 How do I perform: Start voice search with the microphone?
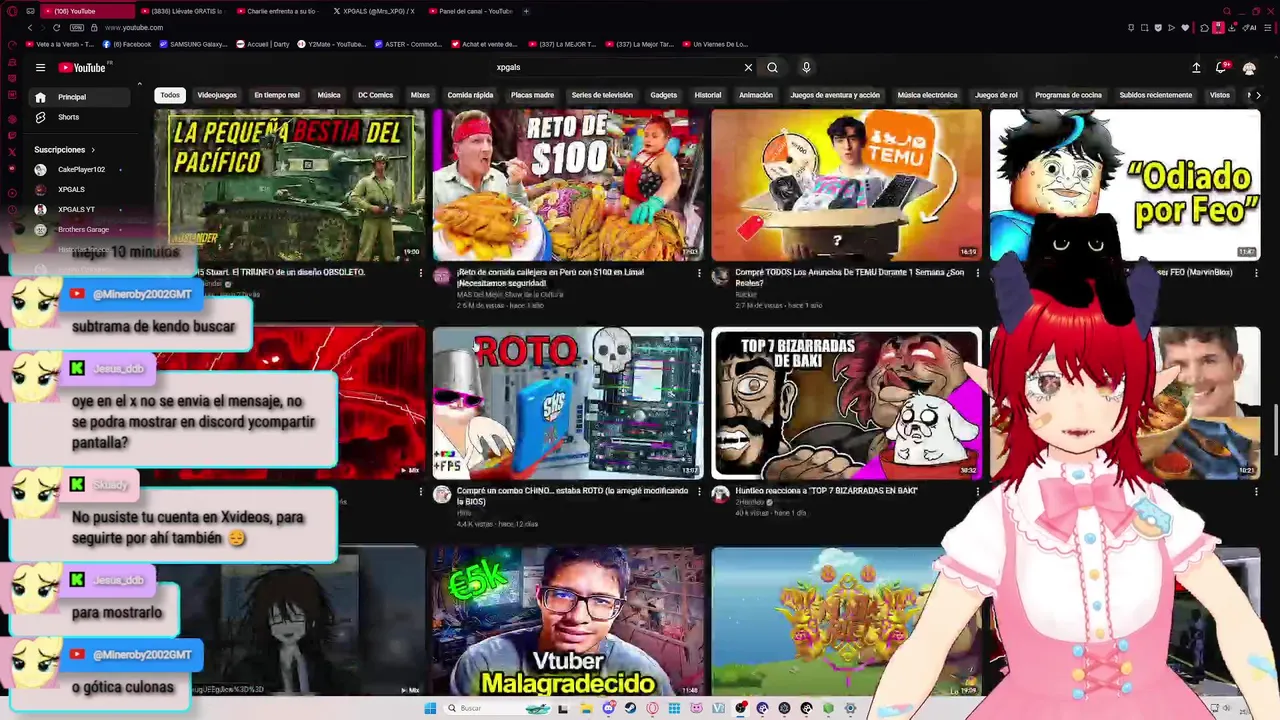[x=806, y=68]
